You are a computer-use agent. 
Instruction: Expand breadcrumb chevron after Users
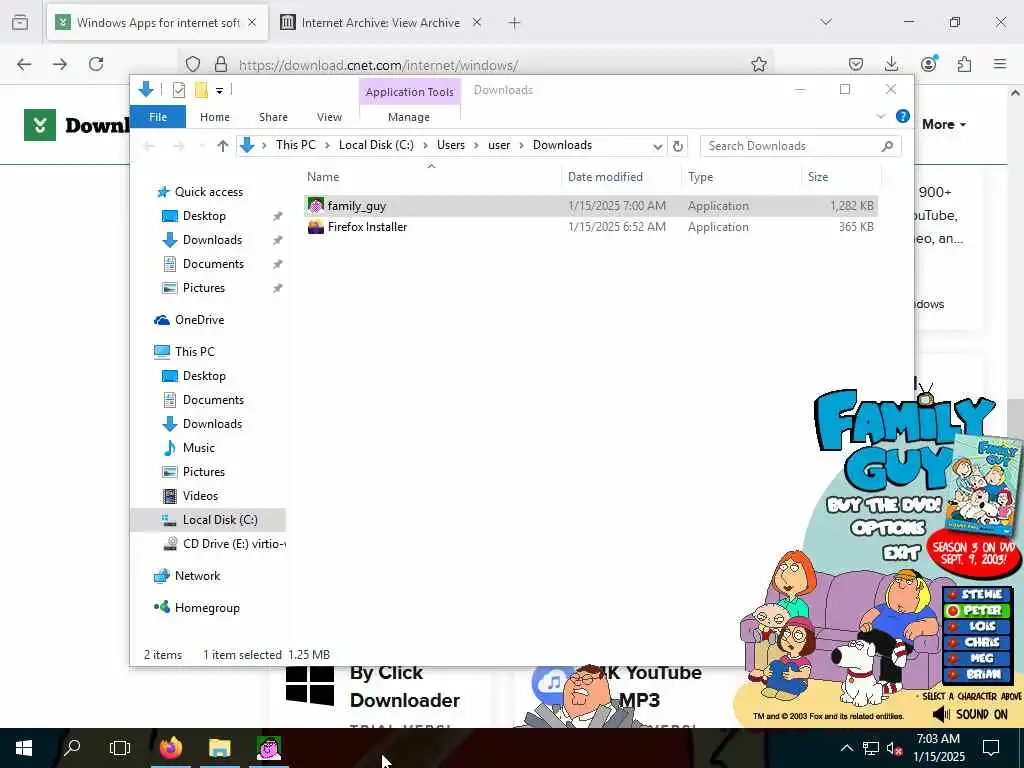476,146
